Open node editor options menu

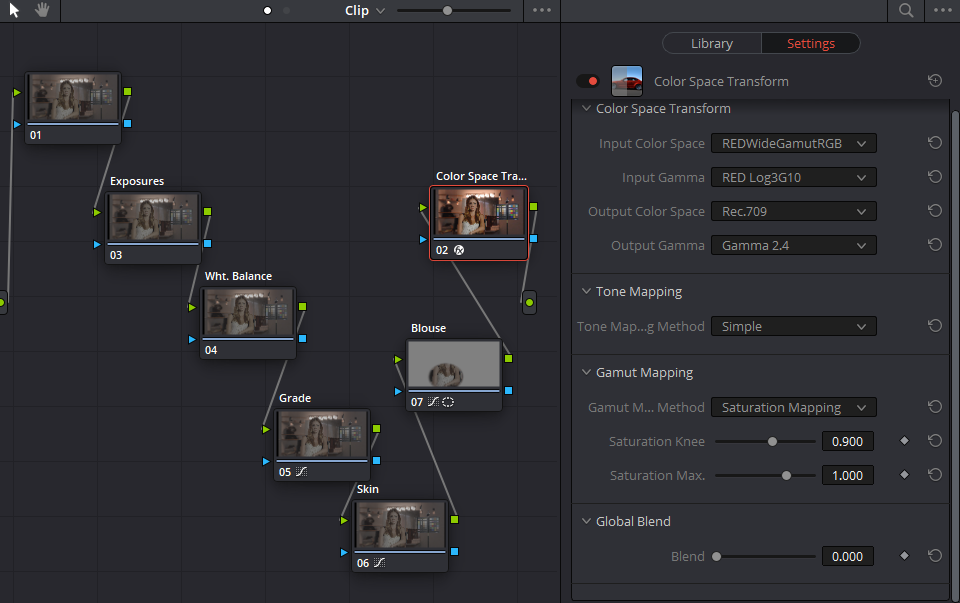[x=542, y=10]
